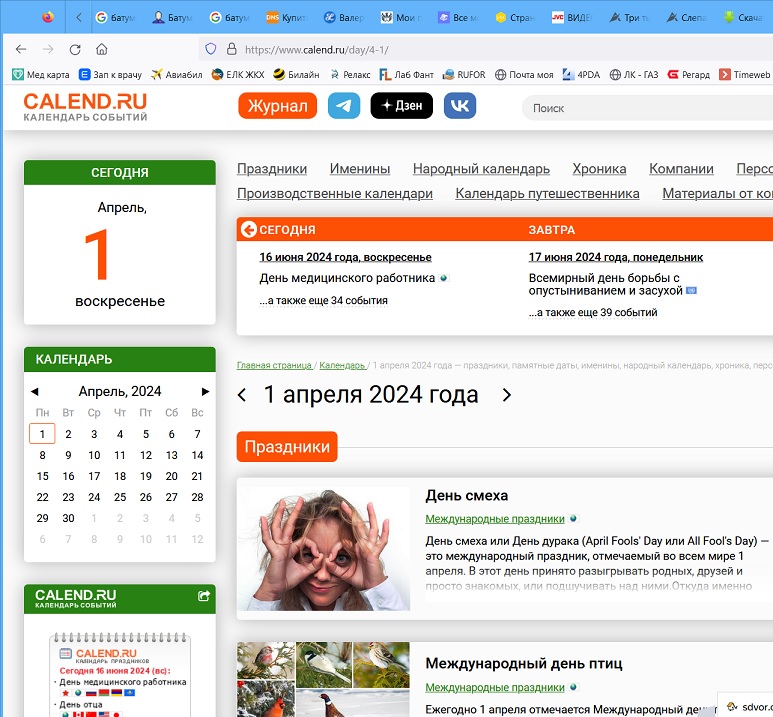Open the ЕЛК ЖКХ bookmark

point(238,74)
